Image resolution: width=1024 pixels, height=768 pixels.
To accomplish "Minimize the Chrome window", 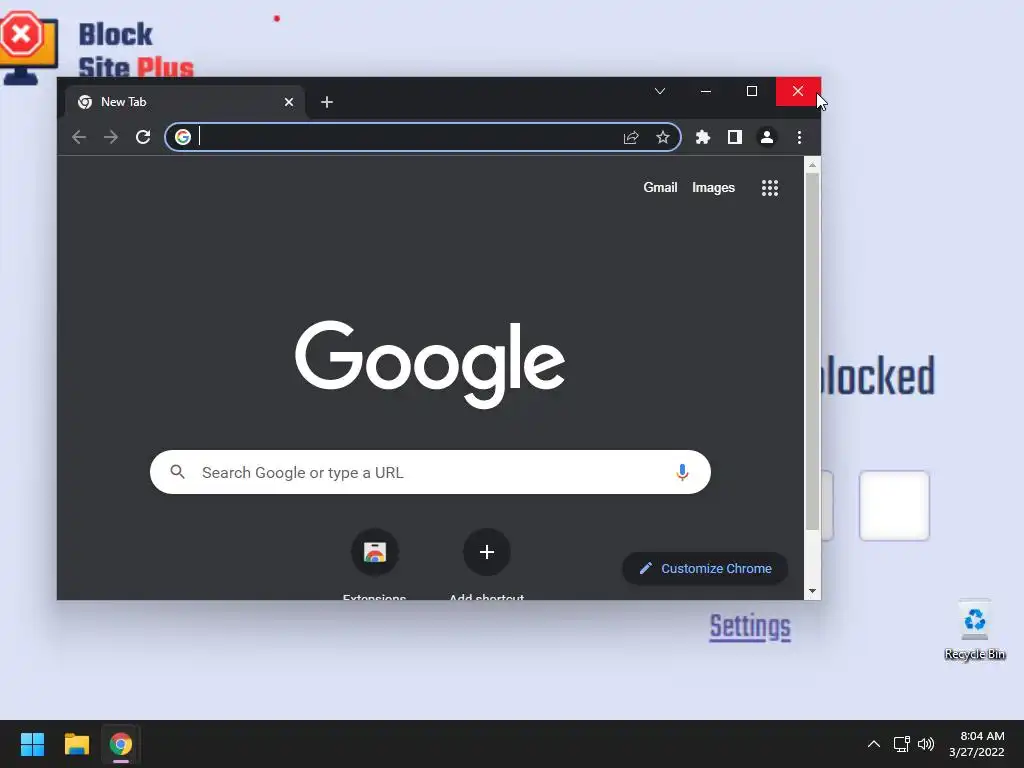I will tap(706, 91).
